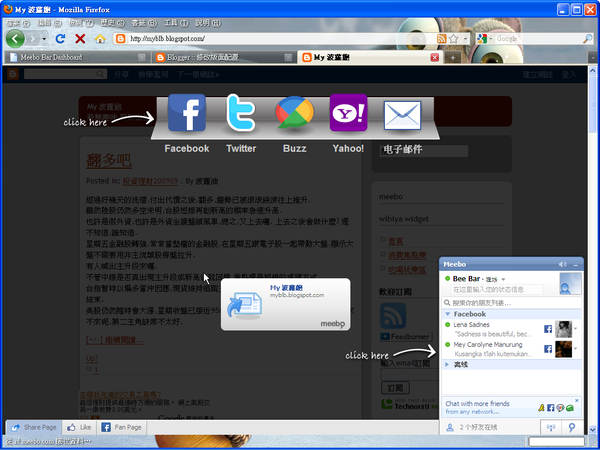
Task: Go to the home page icon
Action: pyautogui.click(x=100, y=39)
